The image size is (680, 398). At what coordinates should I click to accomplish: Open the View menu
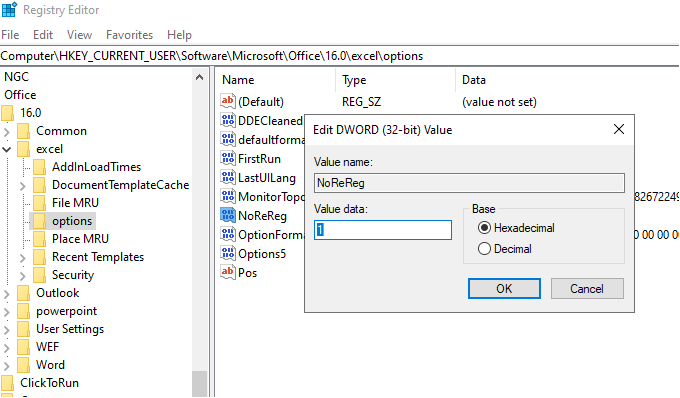[79, 35]
